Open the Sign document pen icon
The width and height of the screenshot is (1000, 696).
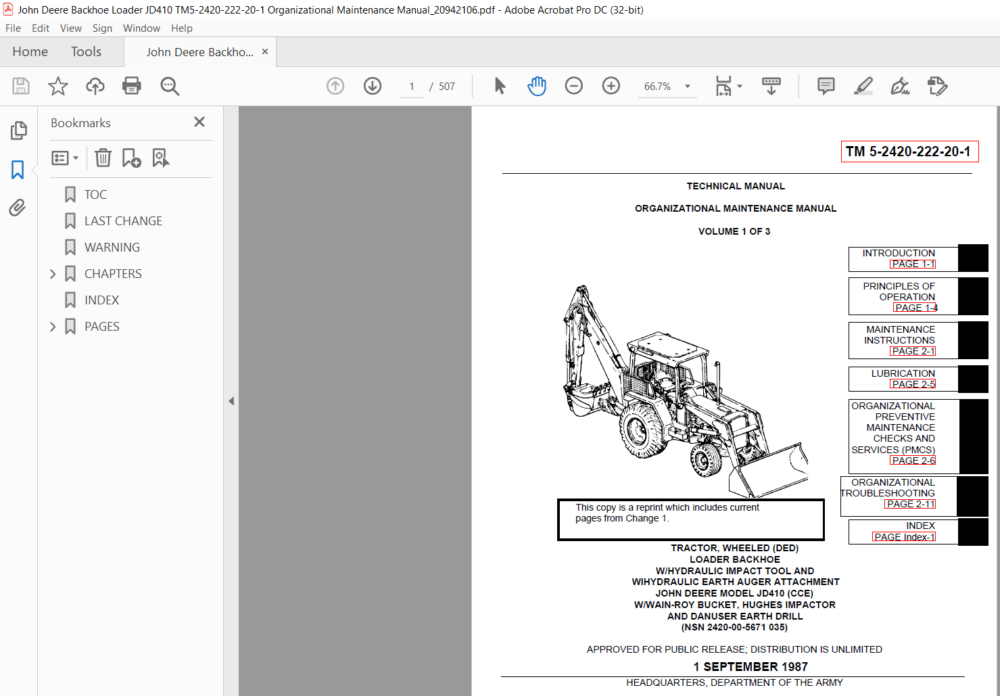click(x=900, y=86)
